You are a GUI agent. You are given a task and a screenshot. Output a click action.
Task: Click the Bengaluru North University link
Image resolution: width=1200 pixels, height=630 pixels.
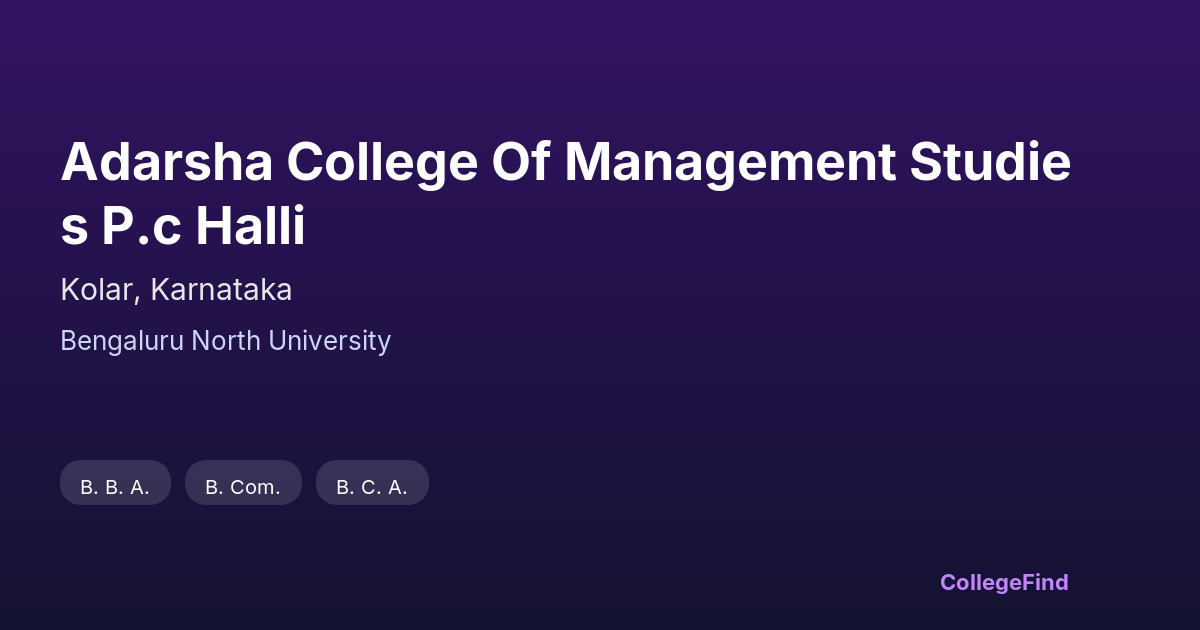(x=225, y=341)
